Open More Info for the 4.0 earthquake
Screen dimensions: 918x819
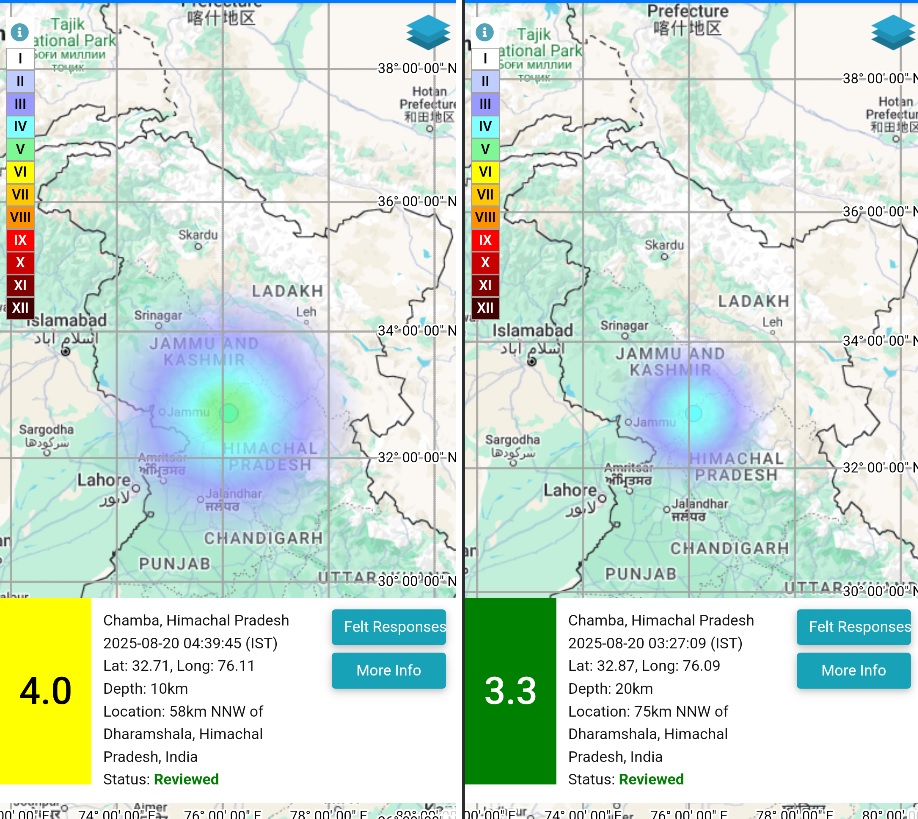pyautogui.click(x=389, y=670)
